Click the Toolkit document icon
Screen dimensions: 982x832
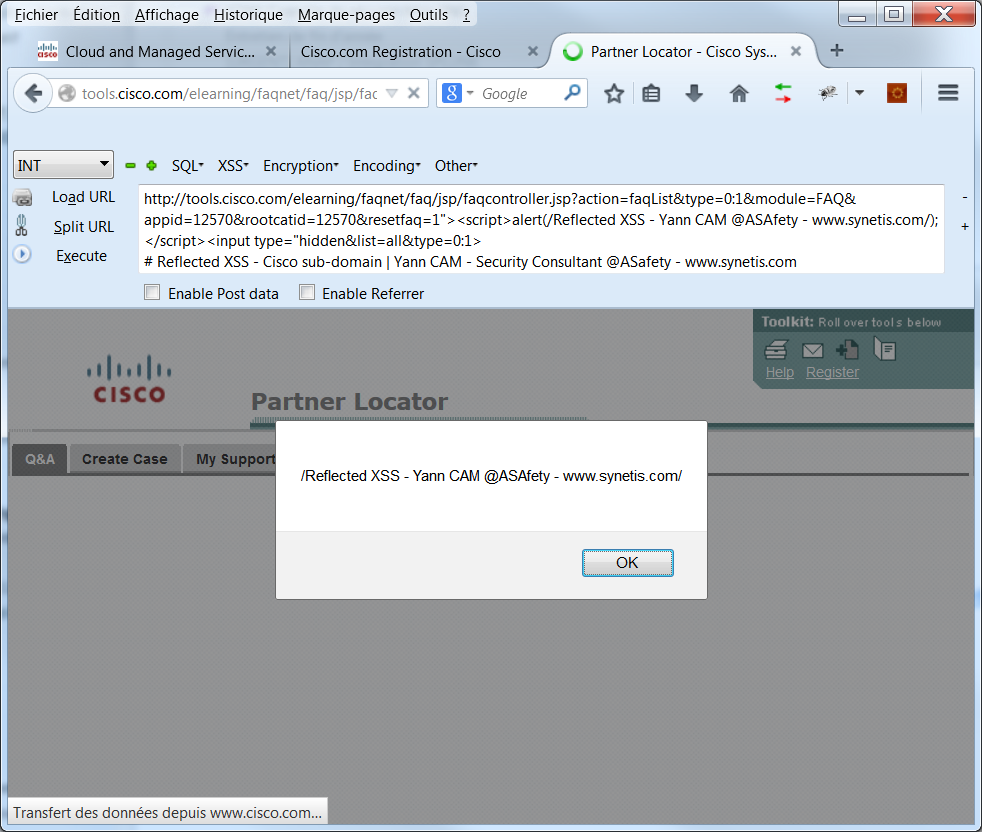pyautogui.click(x=886, y=349)
